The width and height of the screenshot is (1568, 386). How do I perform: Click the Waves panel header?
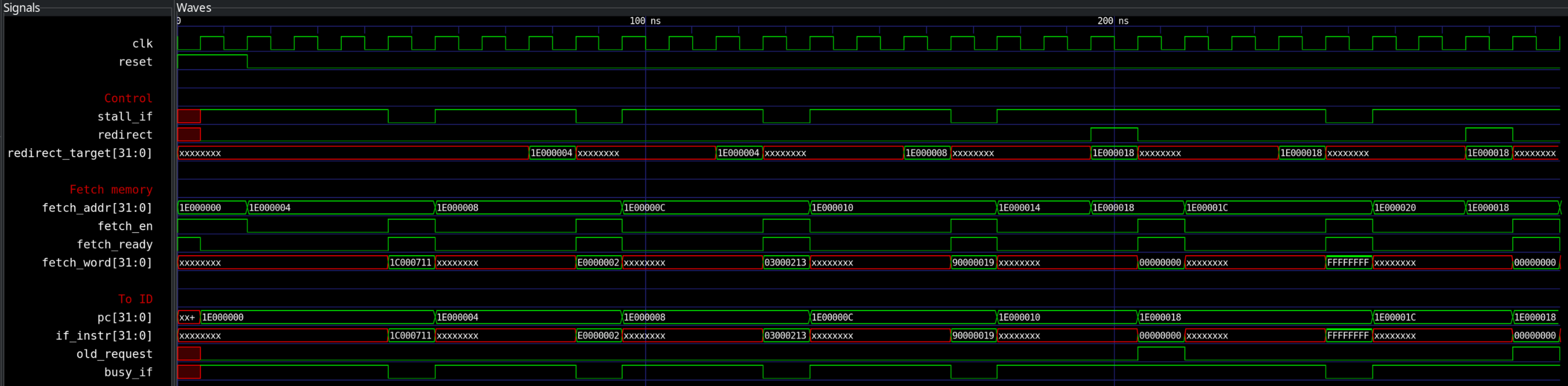coord(193,7)
